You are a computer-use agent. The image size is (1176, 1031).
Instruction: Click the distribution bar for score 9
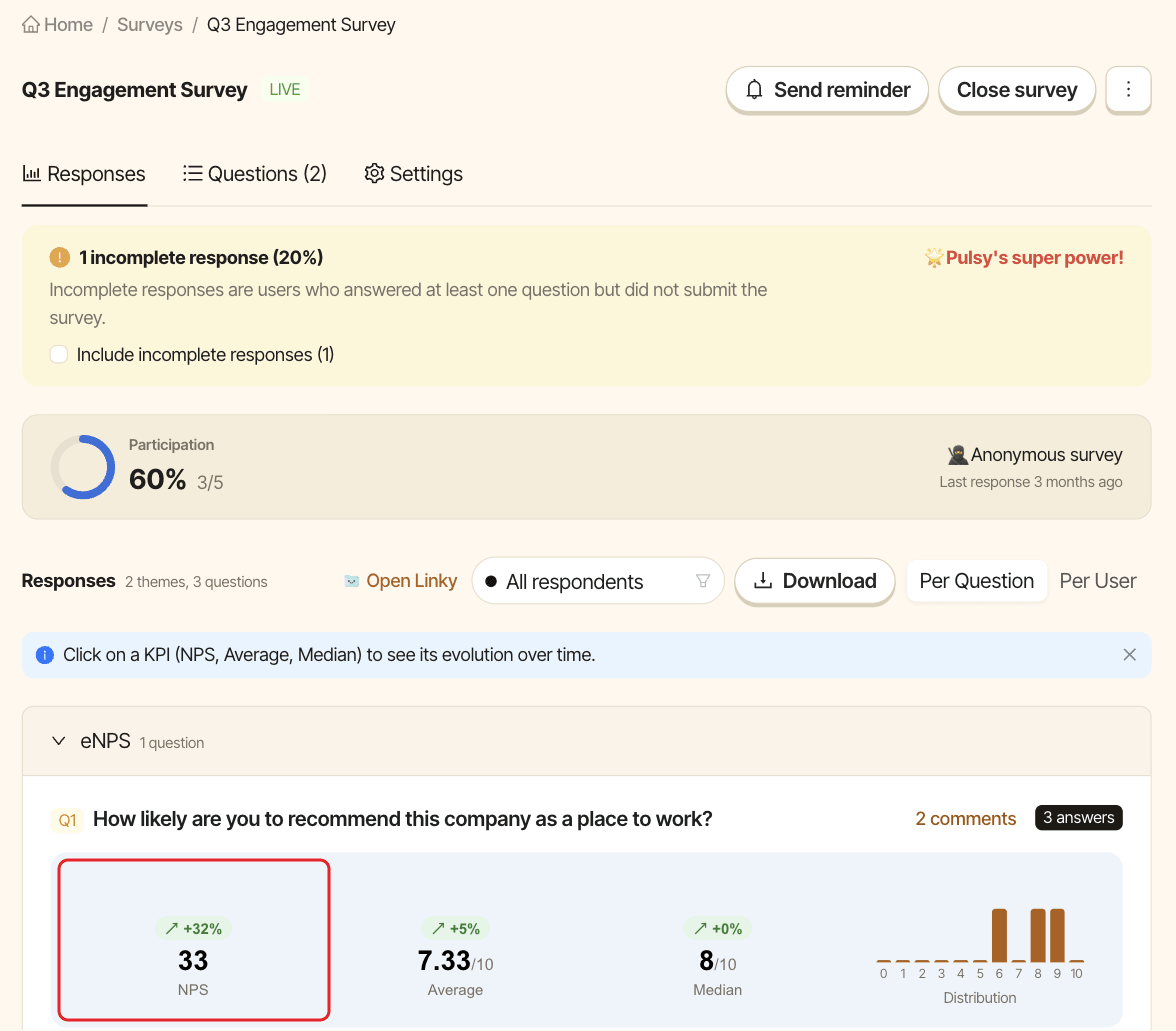(1058, 935)
